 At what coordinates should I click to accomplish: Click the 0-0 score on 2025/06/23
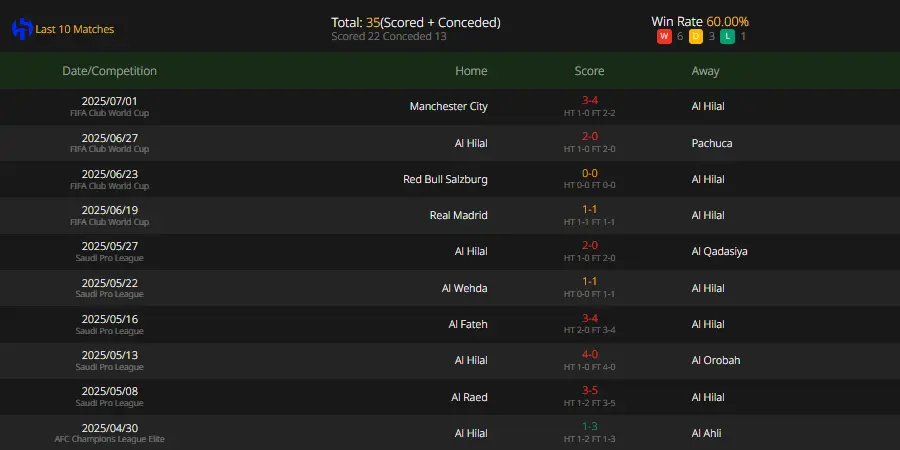(x=589, y=173)
